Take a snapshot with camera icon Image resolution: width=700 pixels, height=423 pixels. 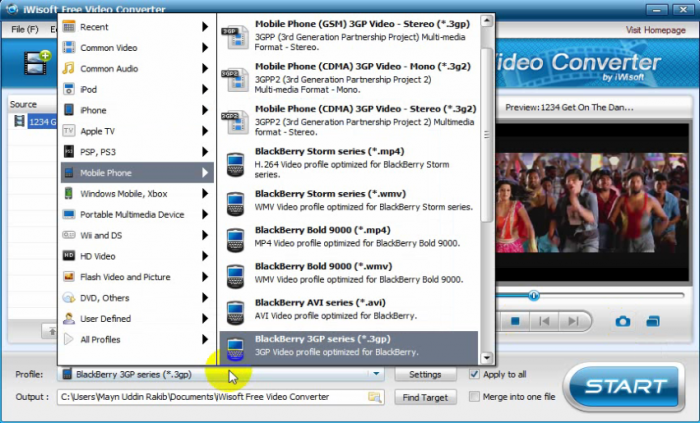[x=623, y=321]
